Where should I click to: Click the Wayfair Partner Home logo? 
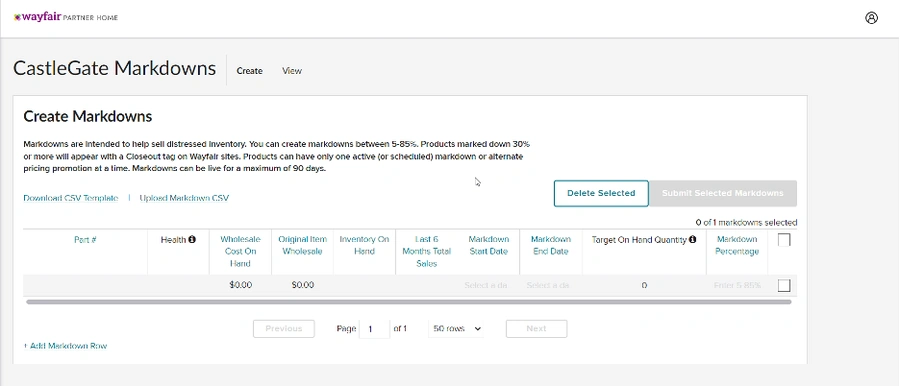pos(66,17)
